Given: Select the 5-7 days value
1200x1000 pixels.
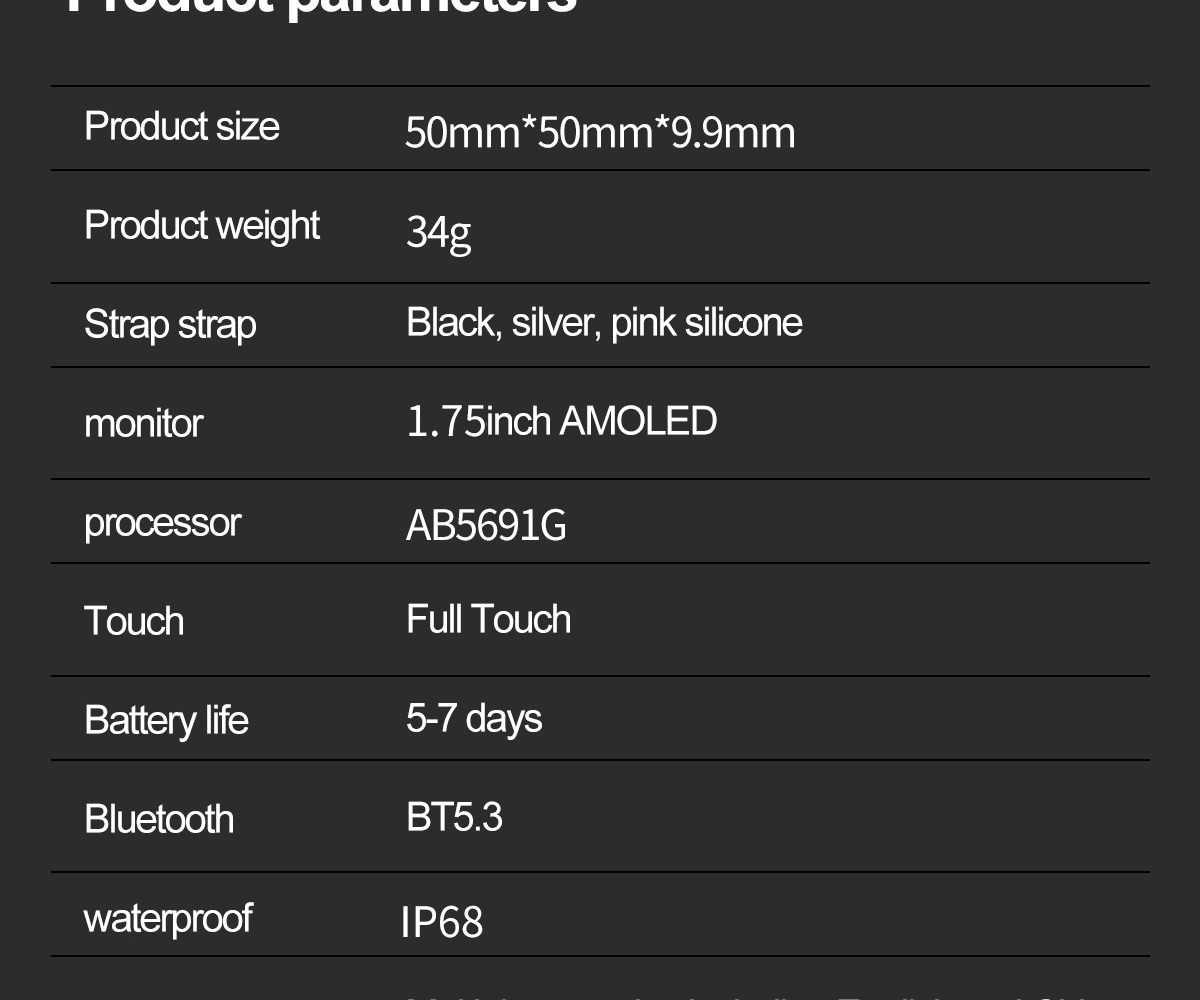Looking at the screenshot, I should [474, 719].
